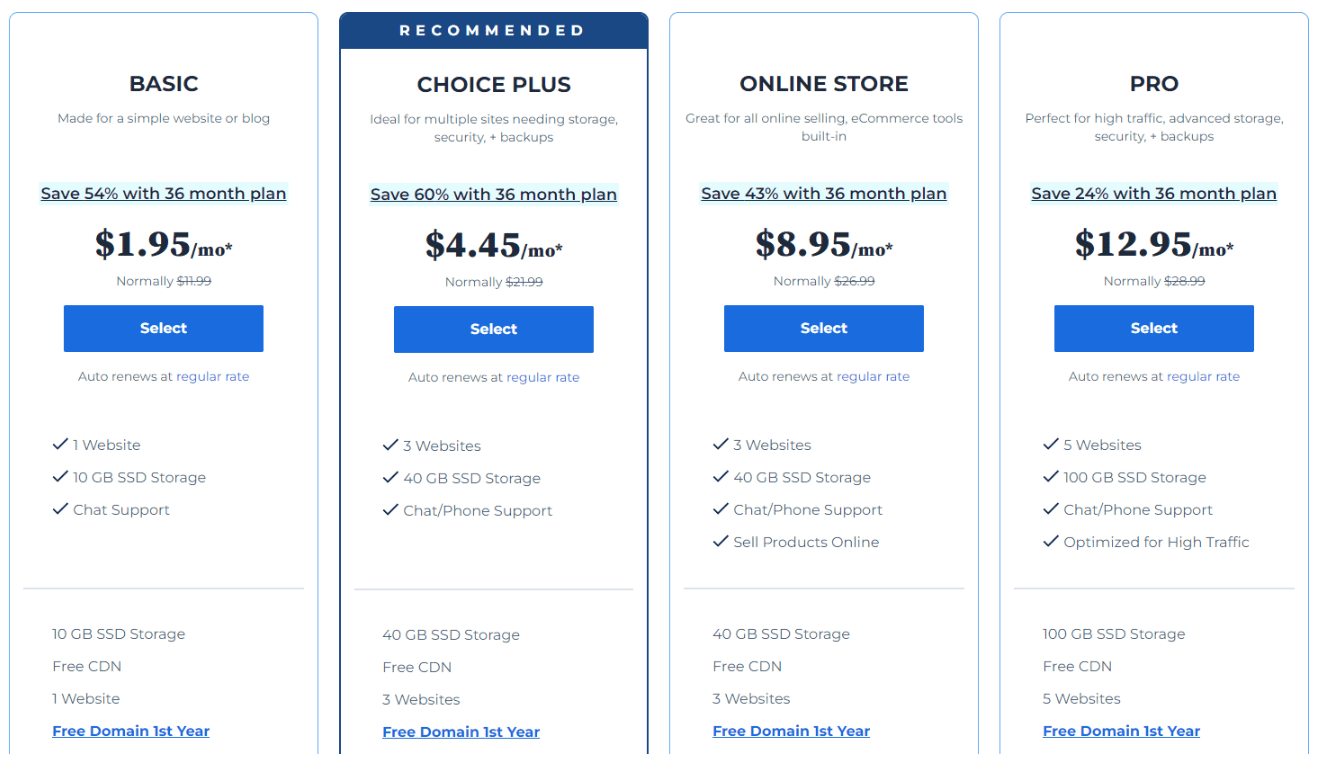
Task: Click Save 54% with 36 month plan
Action: coord(163,194)
